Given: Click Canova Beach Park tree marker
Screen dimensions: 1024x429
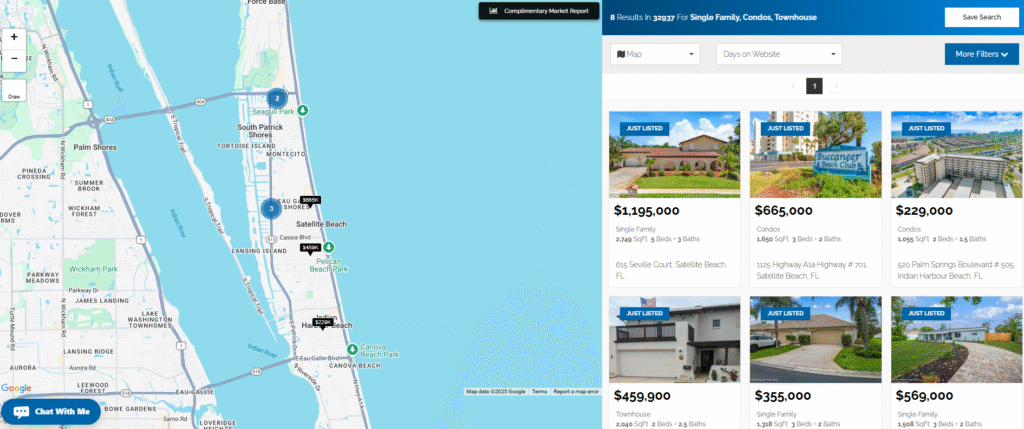Looking at the screenshot, I should tap(352, 349).
